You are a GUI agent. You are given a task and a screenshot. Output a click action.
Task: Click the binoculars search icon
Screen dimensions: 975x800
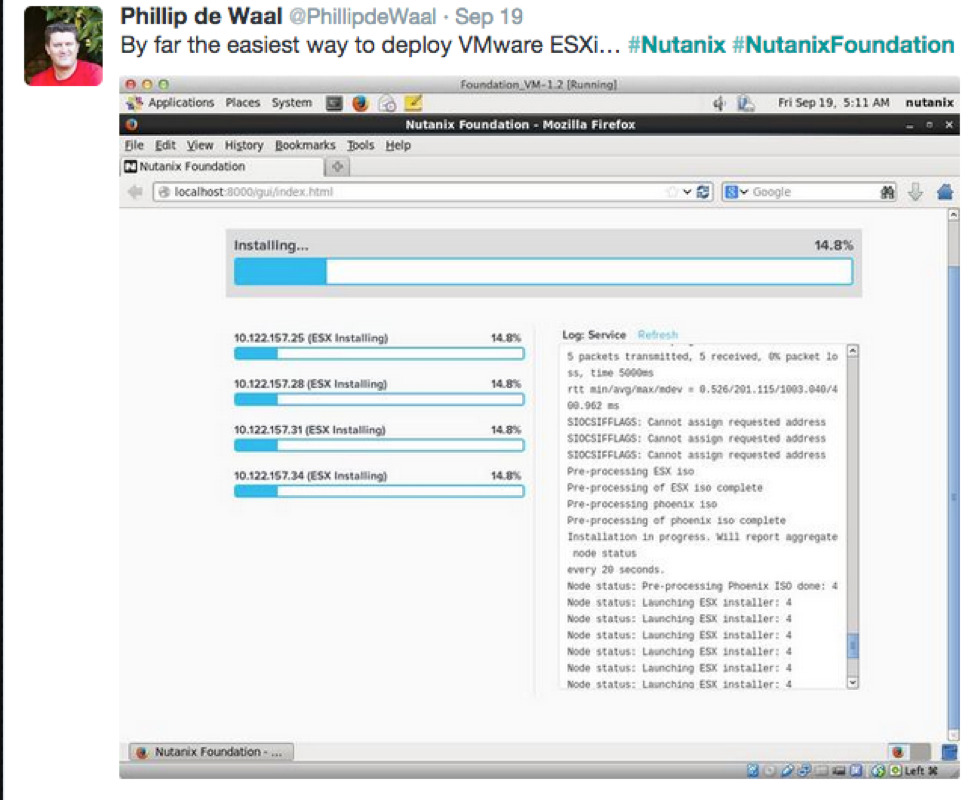[x=887, y=192]
